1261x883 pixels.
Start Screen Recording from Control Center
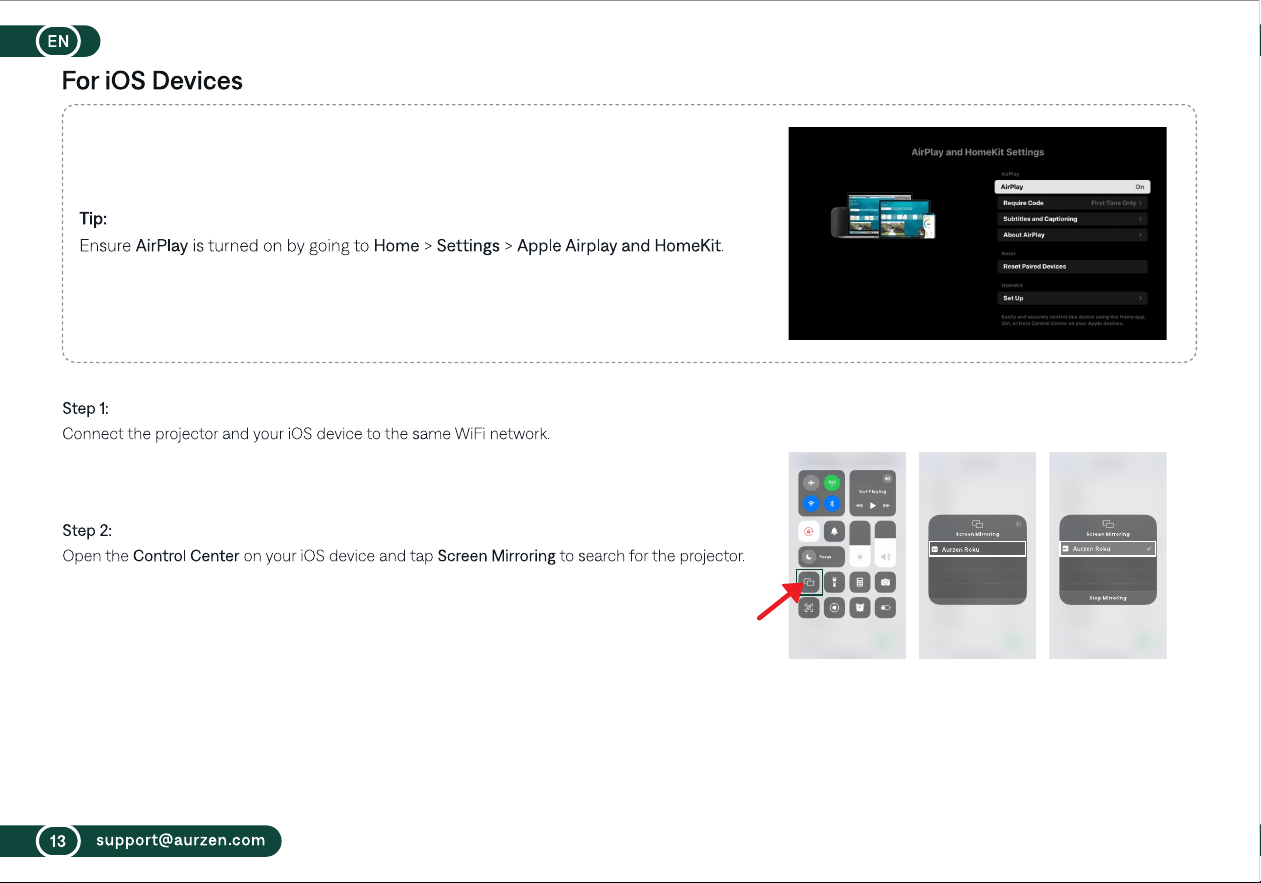click(x=834, y=607)
